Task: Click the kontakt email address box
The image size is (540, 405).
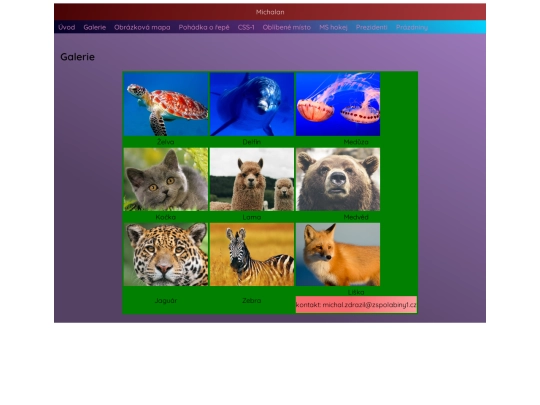Action: click(x=356, y=305)
